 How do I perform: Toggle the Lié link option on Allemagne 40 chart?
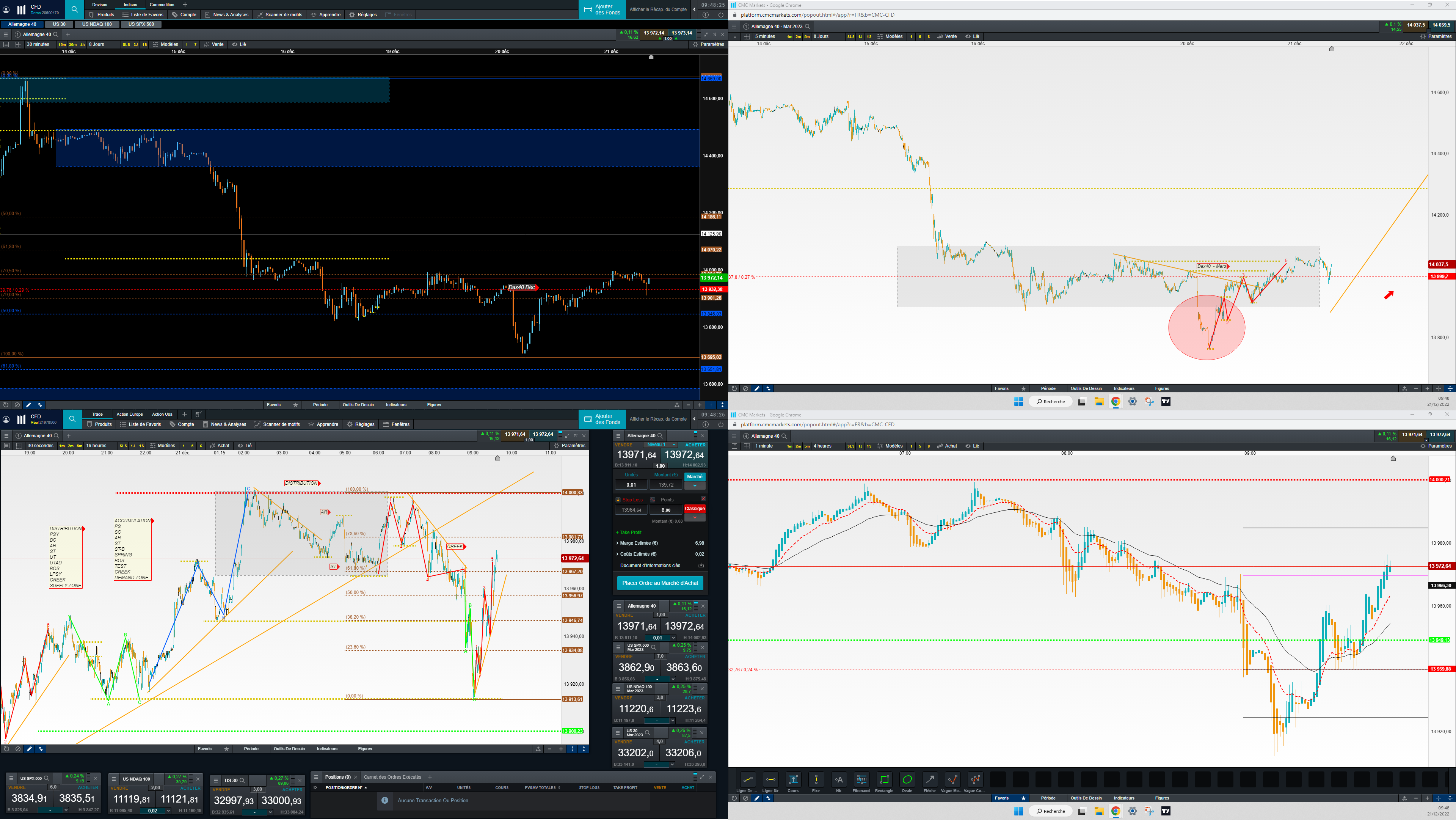pyautogui.click(x=239, y=44)
